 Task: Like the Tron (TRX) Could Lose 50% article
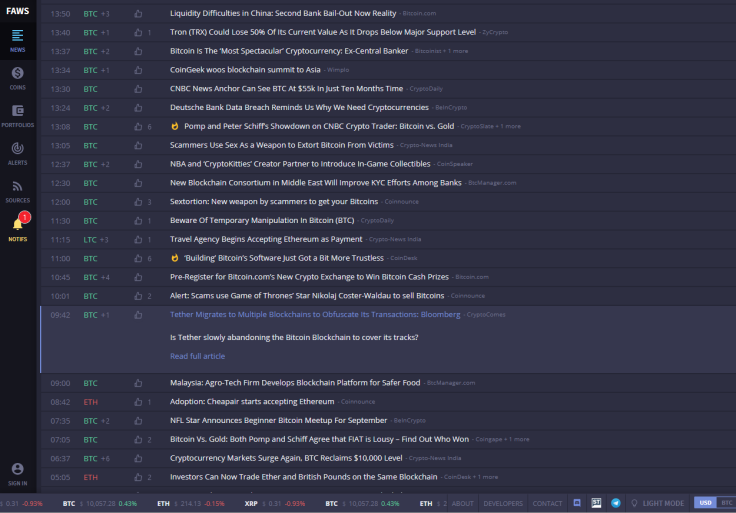pyautogui.click(x=138, y=32)
